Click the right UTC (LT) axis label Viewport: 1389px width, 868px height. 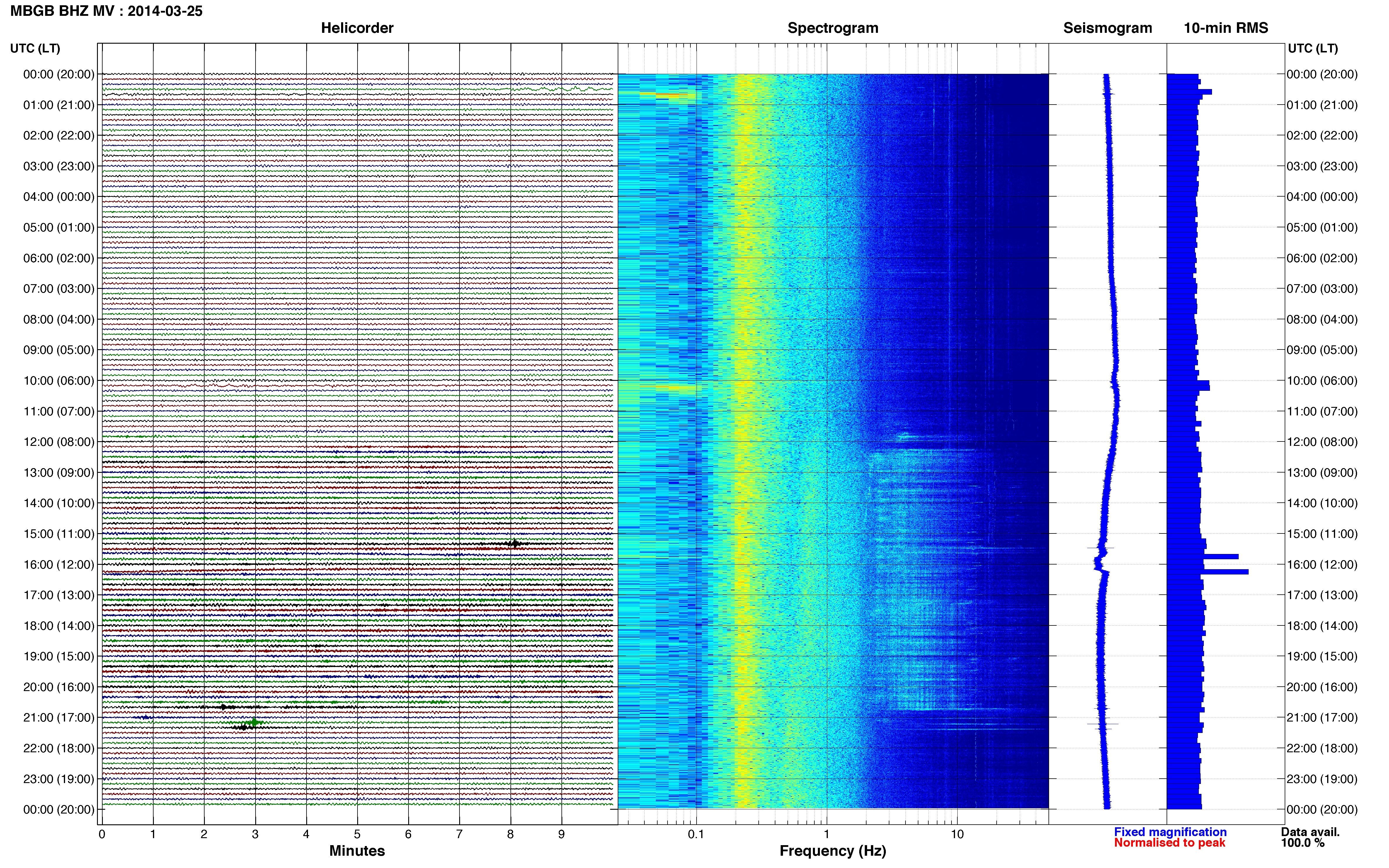point(1313,48)
